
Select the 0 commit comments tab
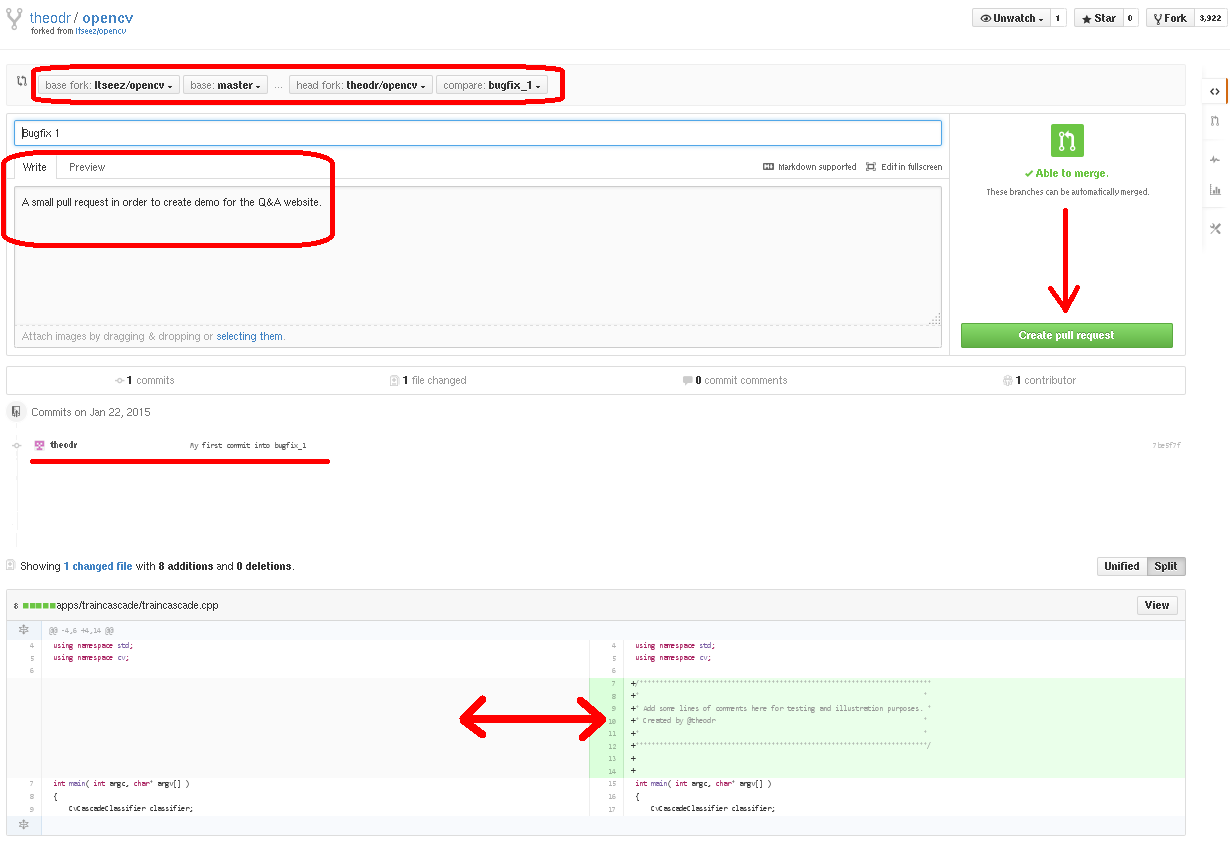click(x=735, y=380)
